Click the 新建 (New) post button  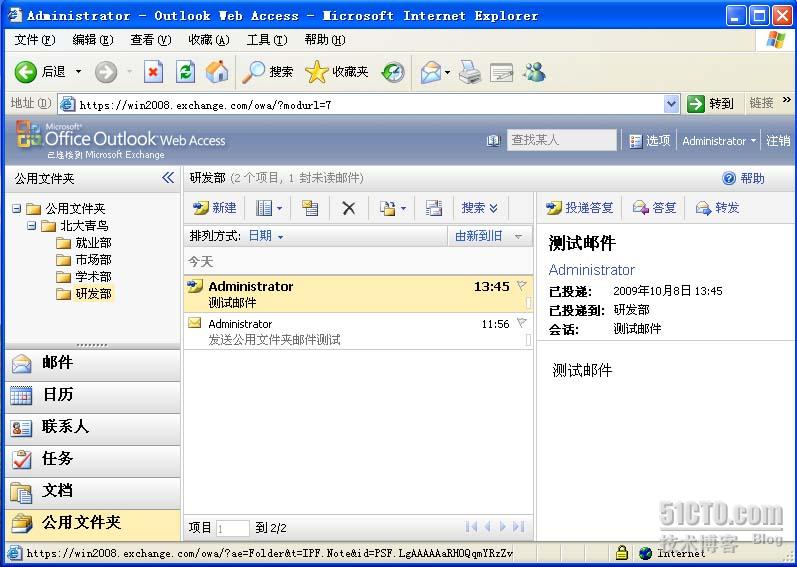click(215, 208)
